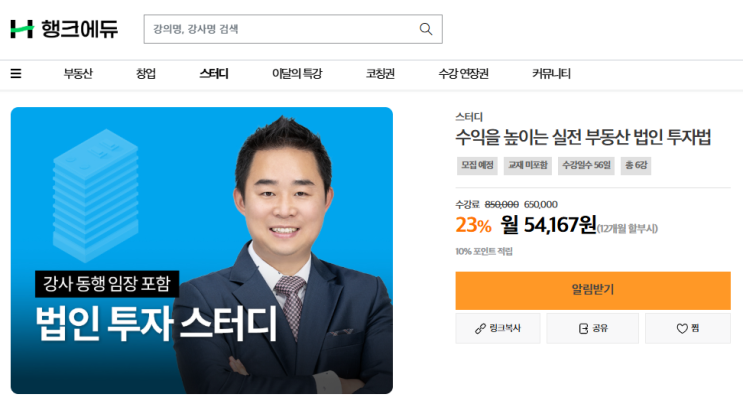
Task: Select the 스터디 menu item
Action: (x=214, y=73)
